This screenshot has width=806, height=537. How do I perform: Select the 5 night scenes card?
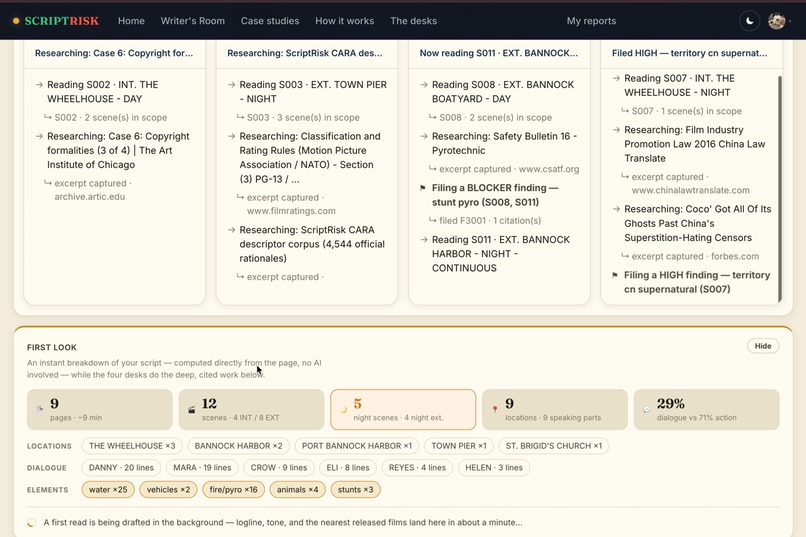(x=403, y=410)
